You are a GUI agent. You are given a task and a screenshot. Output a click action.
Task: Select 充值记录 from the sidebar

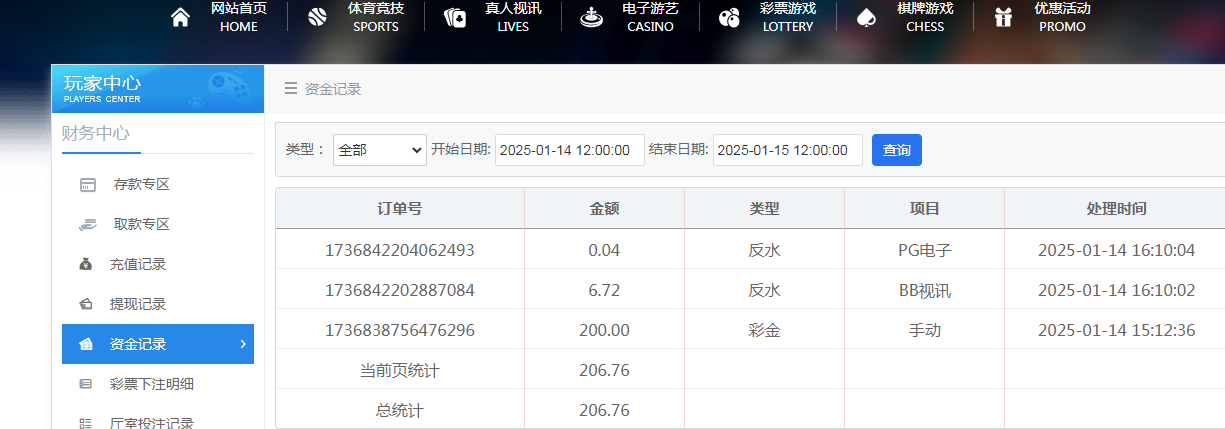click(137, 264)
